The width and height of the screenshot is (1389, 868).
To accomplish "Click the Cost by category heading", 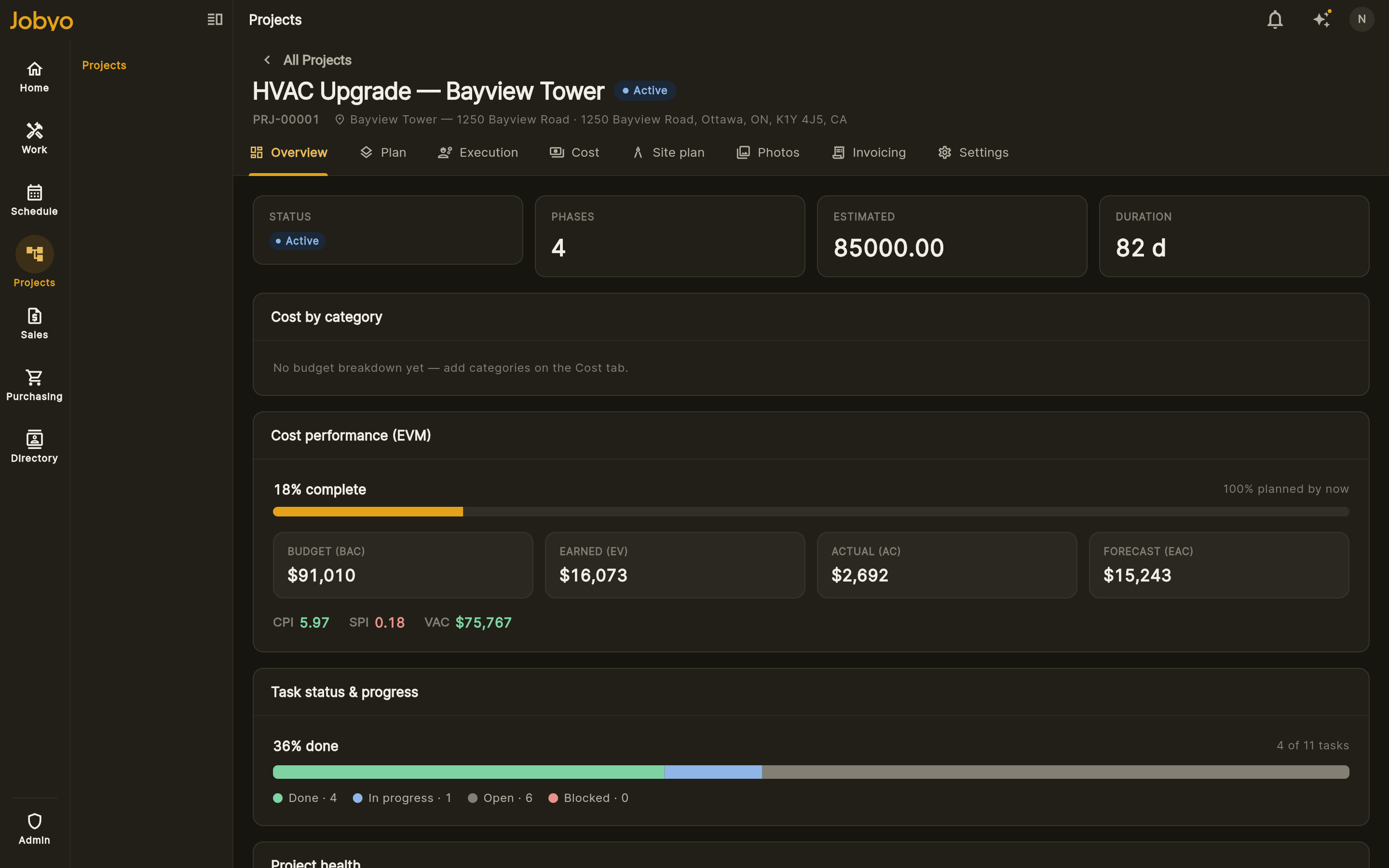I will pyautogui.click(x=327, y=317).
